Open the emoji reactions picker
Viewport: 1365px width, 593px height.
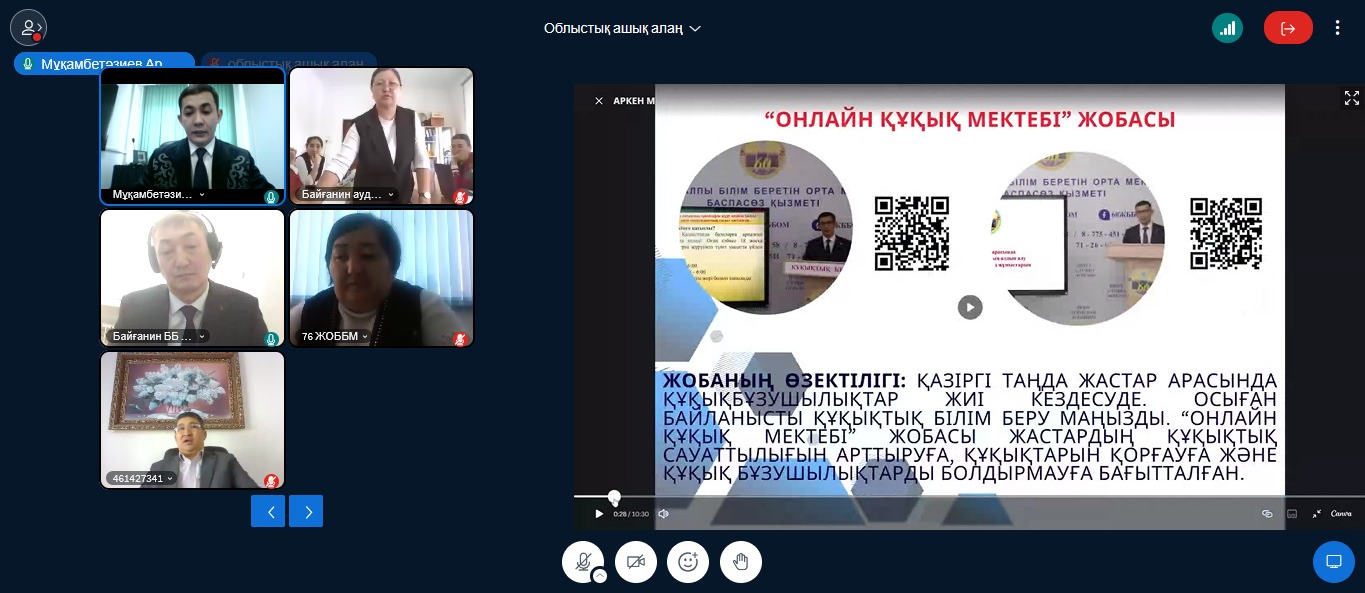pyautogui.click(x=688, y=562)
